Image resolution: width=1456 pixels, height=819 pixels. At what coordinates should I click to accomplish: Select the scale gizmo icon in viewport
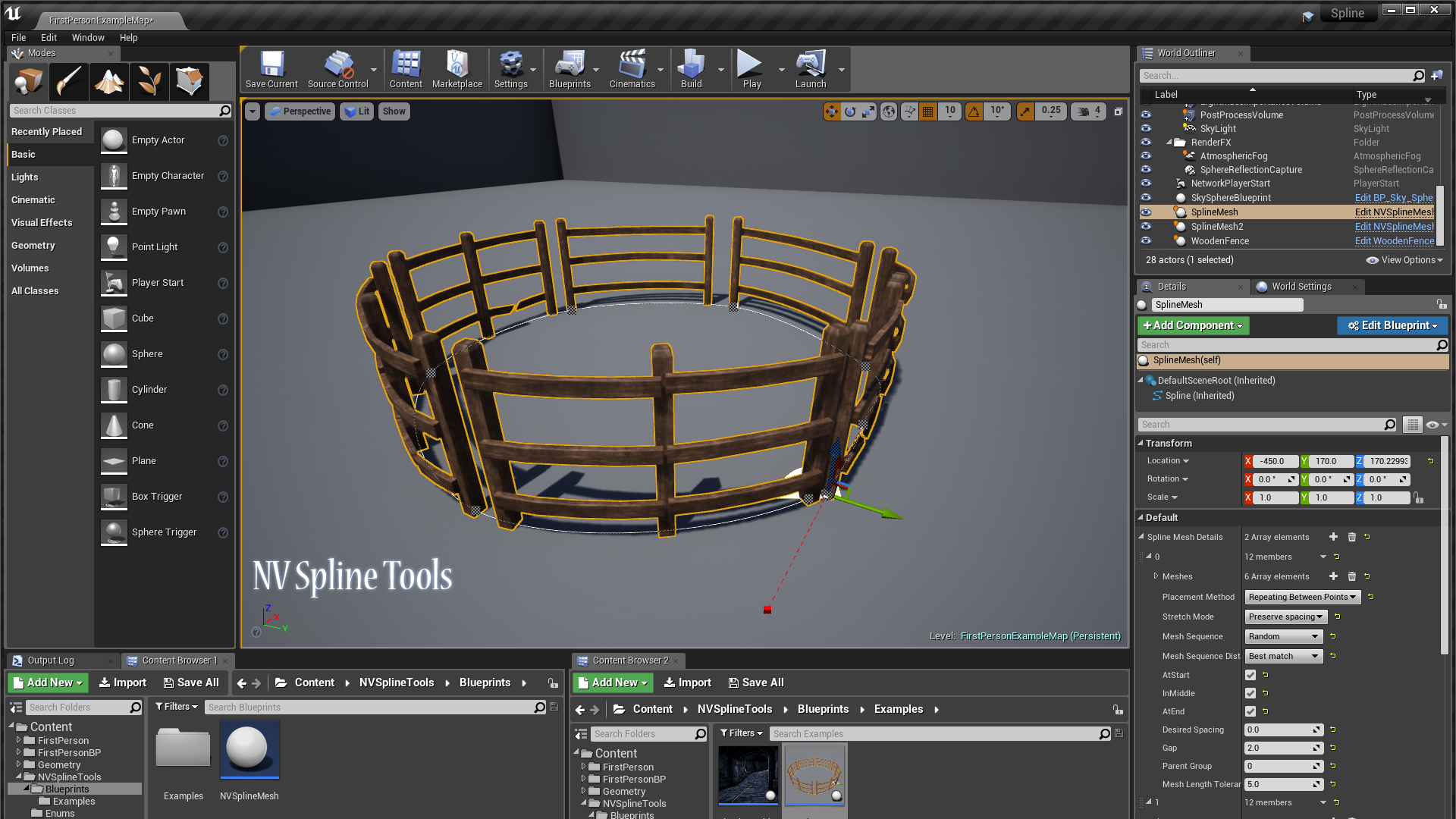click(x=868, y=111)
